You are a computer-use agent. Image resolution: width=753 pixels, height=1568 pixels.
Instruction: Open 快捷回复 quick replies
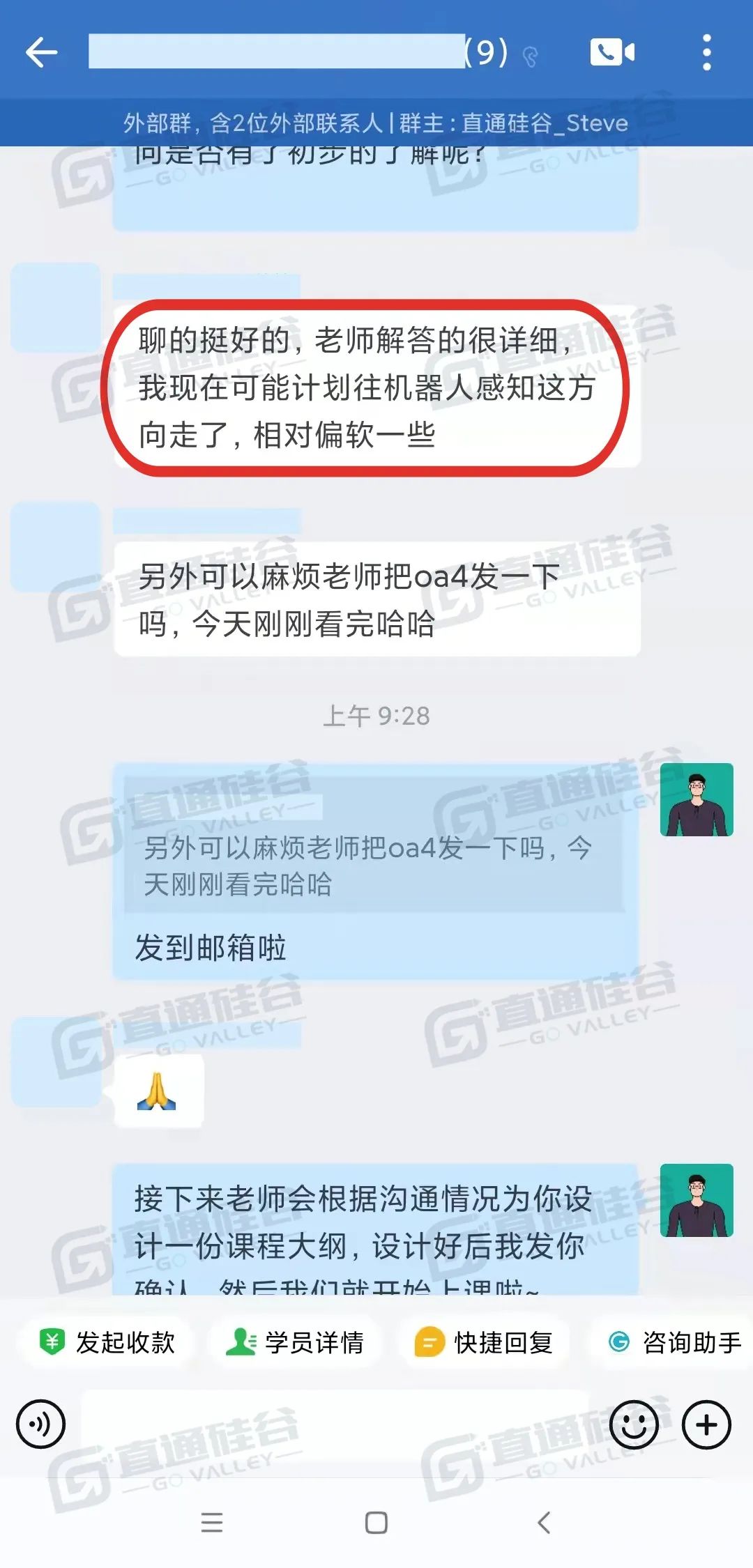point(483,1342)
